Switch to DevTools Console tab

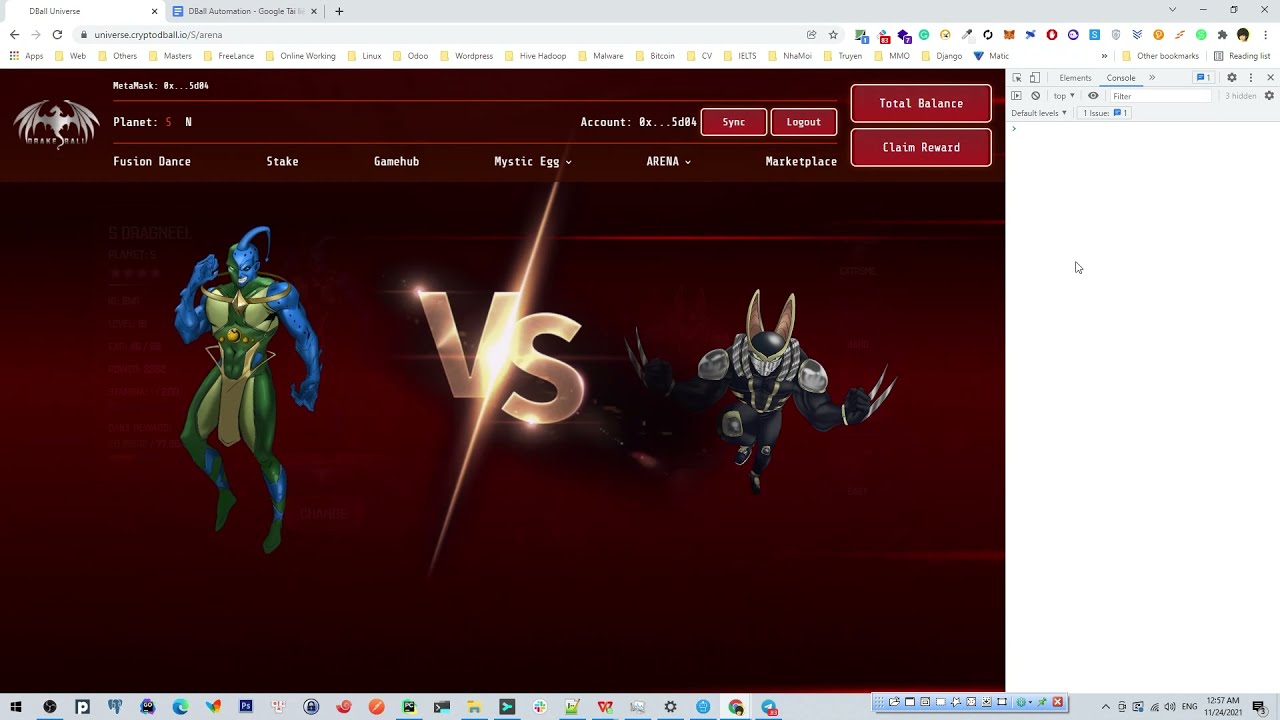[x=1121, y=78]
